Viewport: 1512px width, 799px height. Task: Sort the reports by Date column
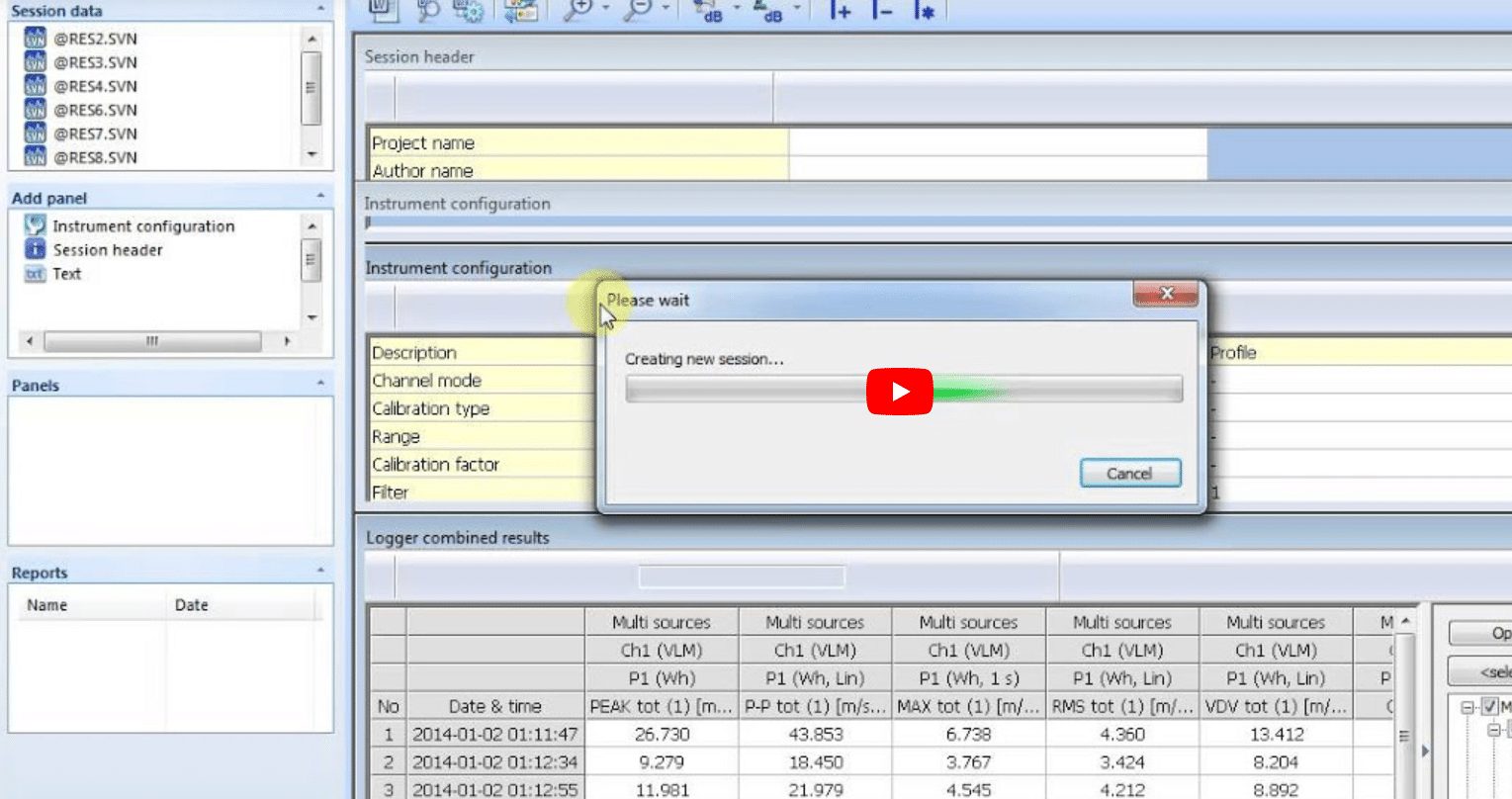click(x=192, y=605)
